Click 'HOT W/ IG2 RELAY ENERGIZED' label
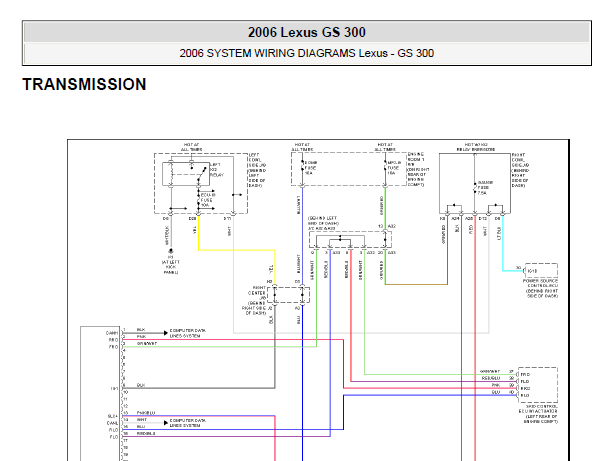 pos(475,147)
